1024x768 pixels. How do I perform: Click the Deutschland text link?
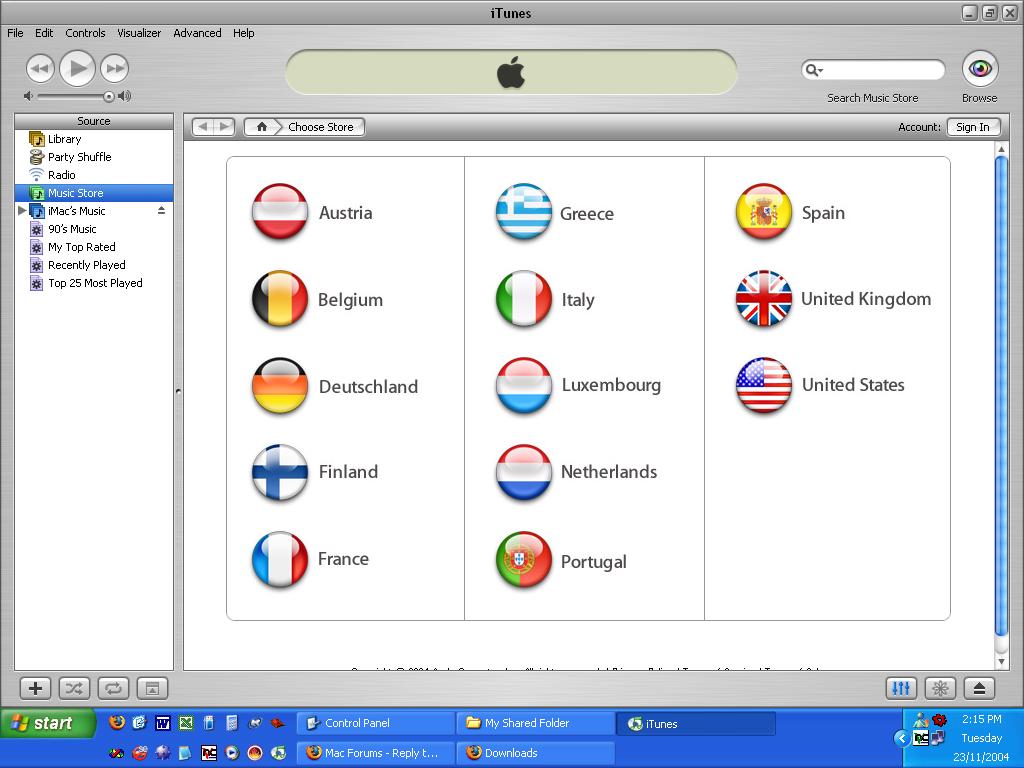[x=368, y=387]
